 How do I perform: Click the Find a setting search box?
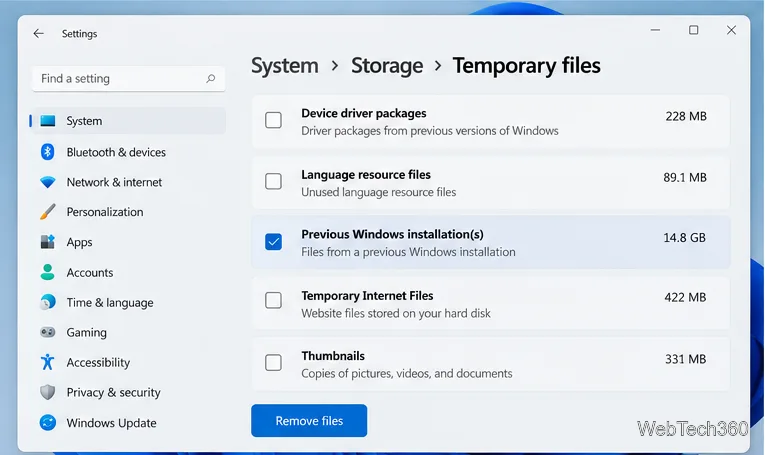coord(129,79)
